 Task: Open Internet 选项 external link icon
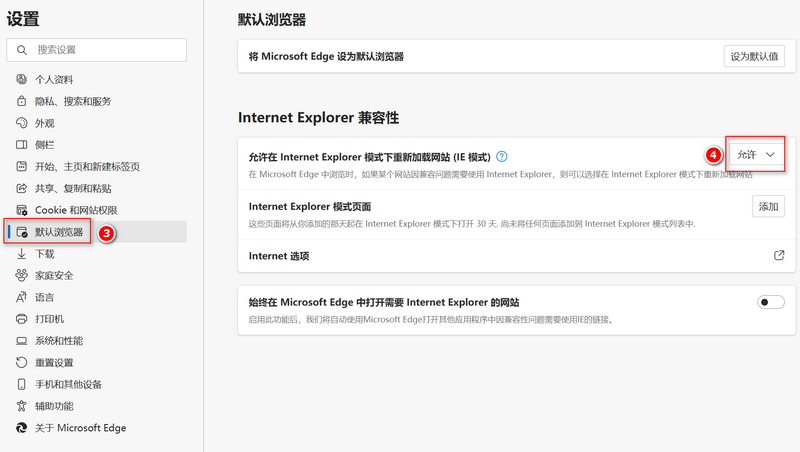pyautogui.click(x=779, y=255)
